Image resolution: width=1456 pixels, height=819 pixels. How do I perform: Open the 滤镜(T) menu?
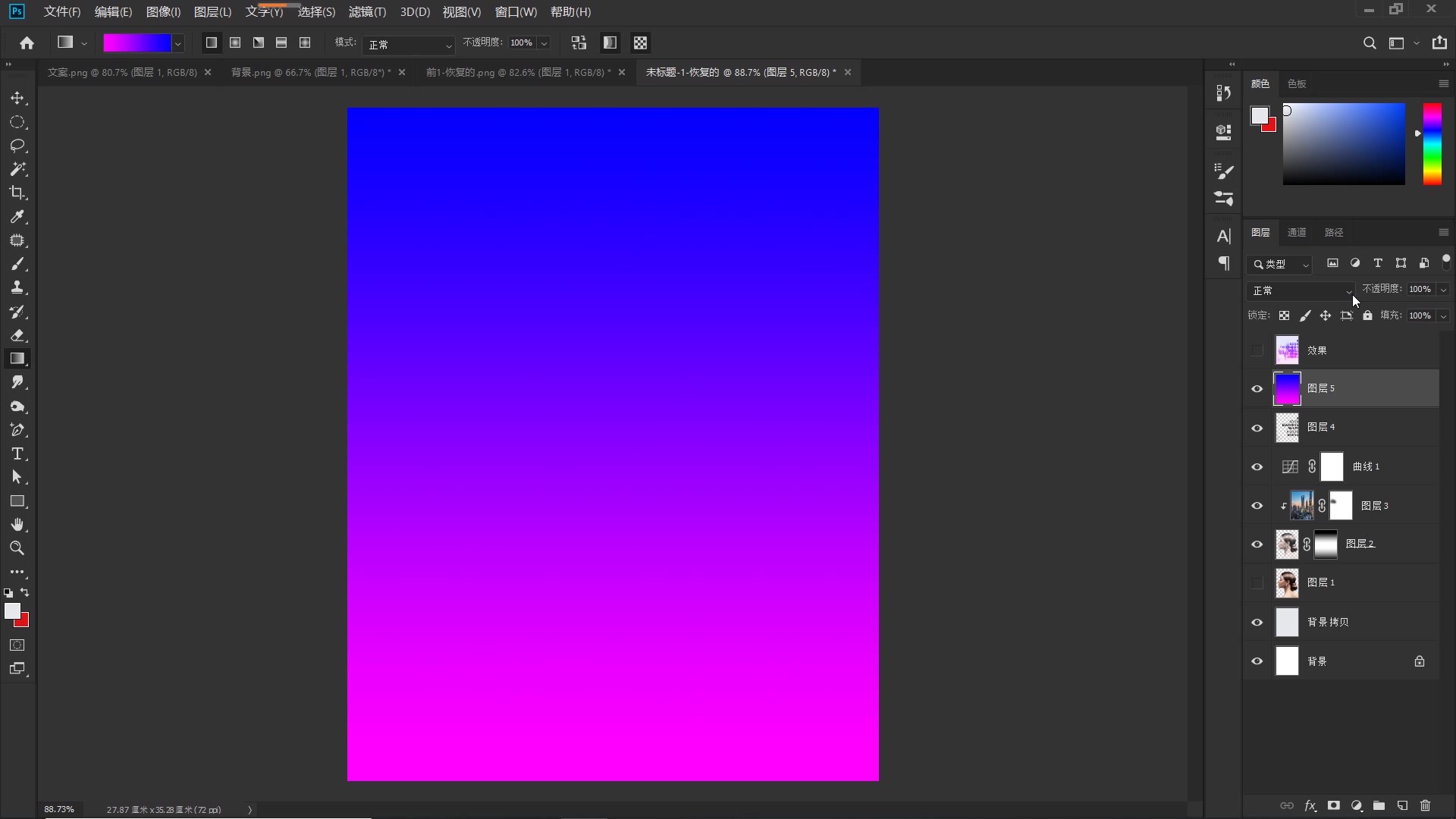click(x=367, y=12)
